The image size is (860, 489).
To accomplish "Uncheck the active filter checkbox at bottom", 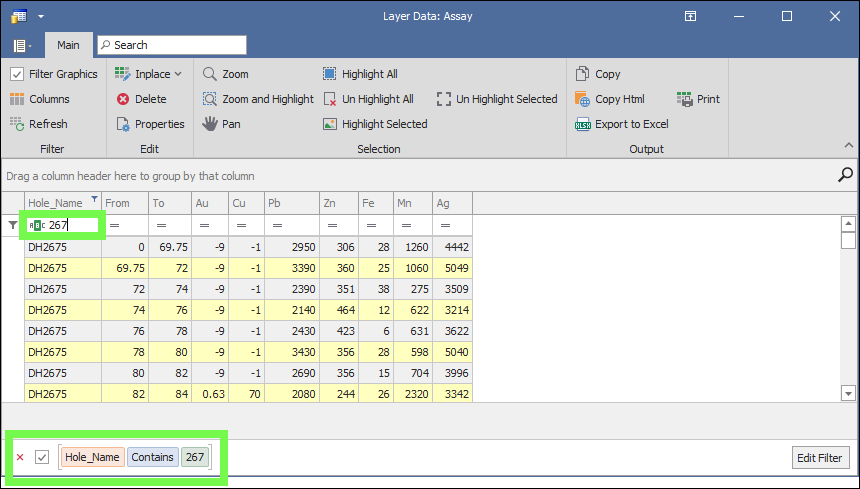I will coord(42,457).
